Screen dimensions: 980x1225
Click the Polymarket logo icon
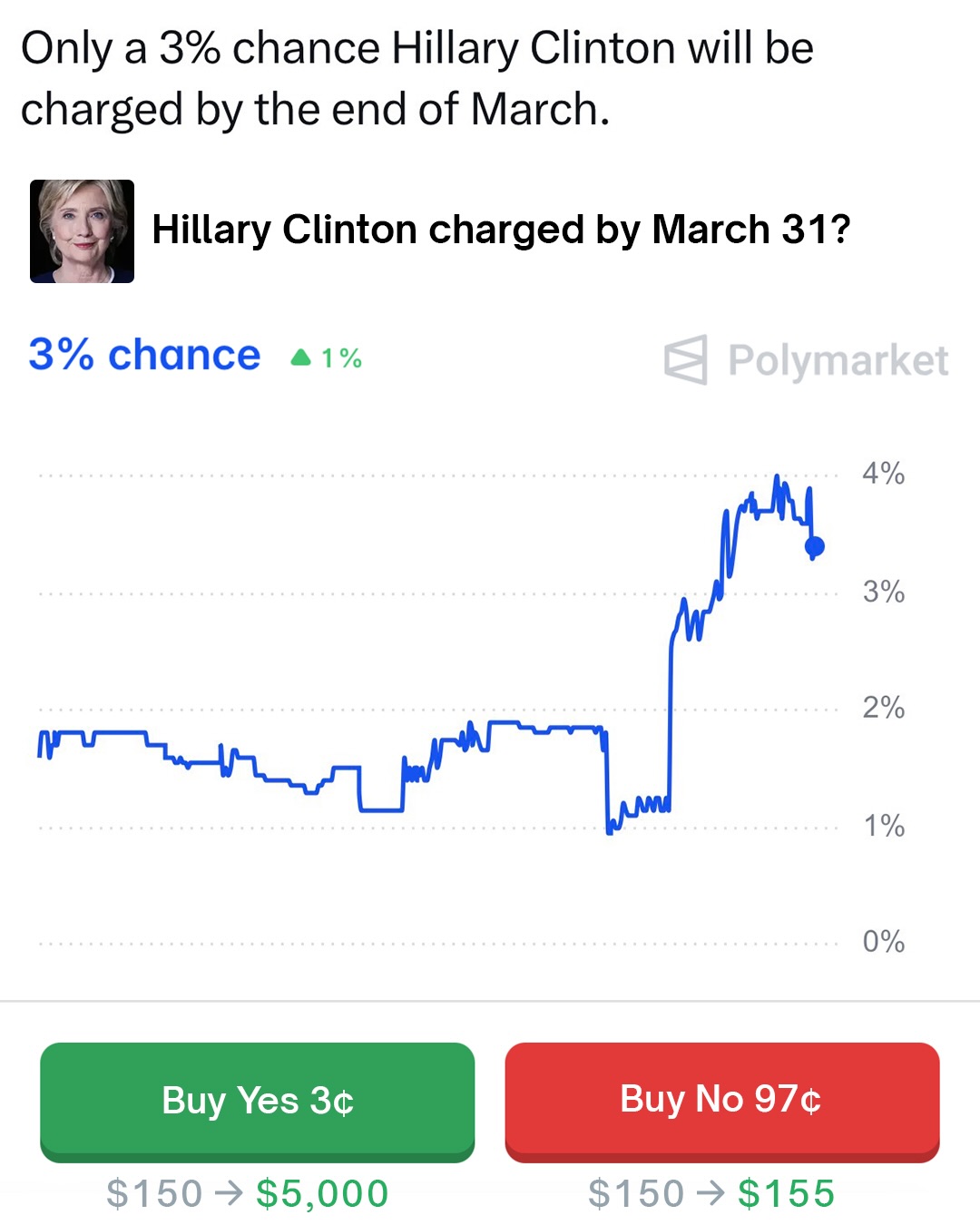pyautogui.click(x=685, y=360)
